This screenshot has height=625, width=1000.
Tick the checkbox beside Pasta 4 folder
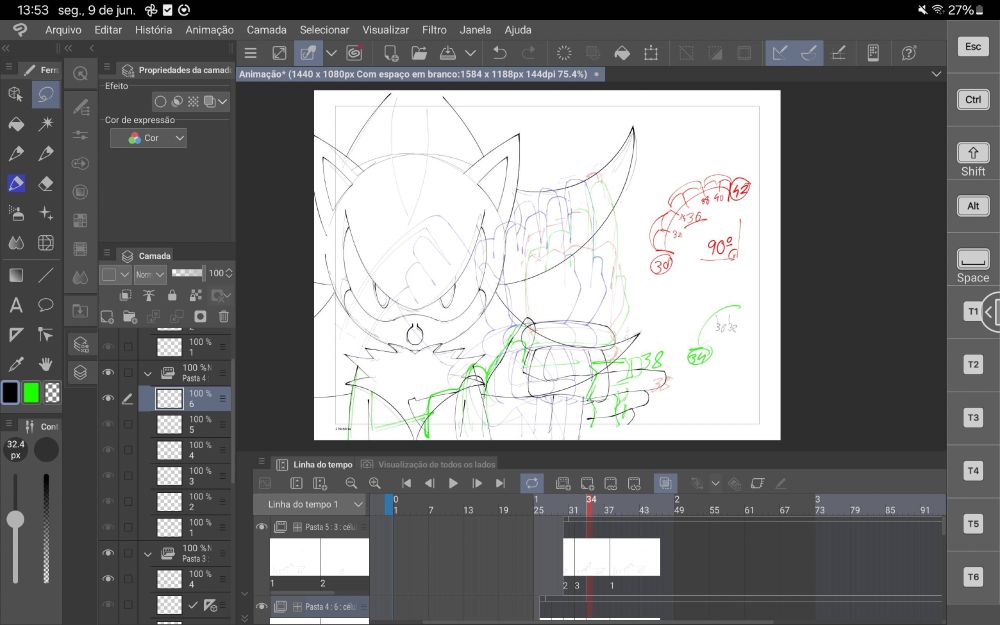(x=128, y=372)
